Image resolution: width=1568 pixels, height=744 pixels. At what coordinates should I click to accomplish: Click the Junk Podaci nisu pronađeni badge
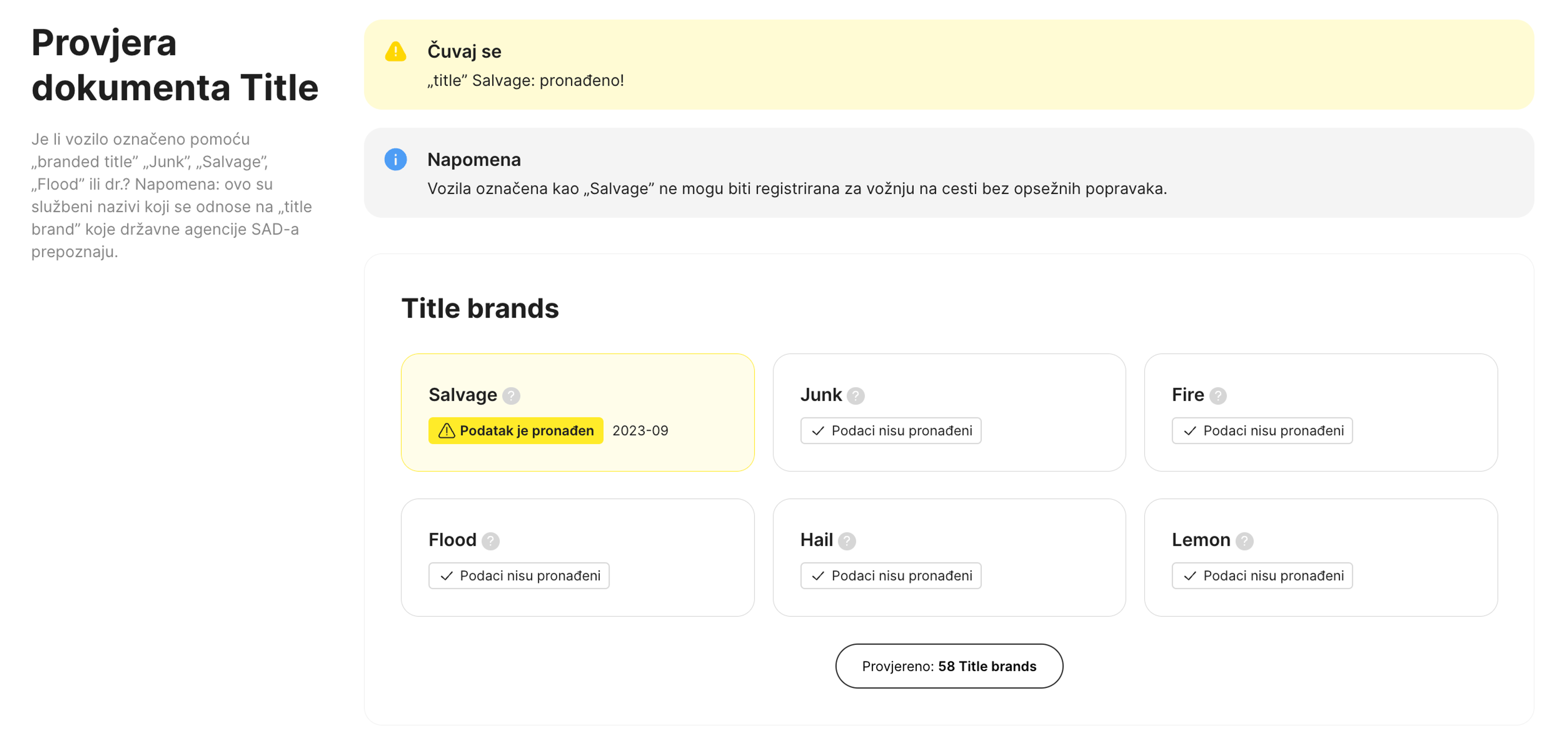click(890, 430)
